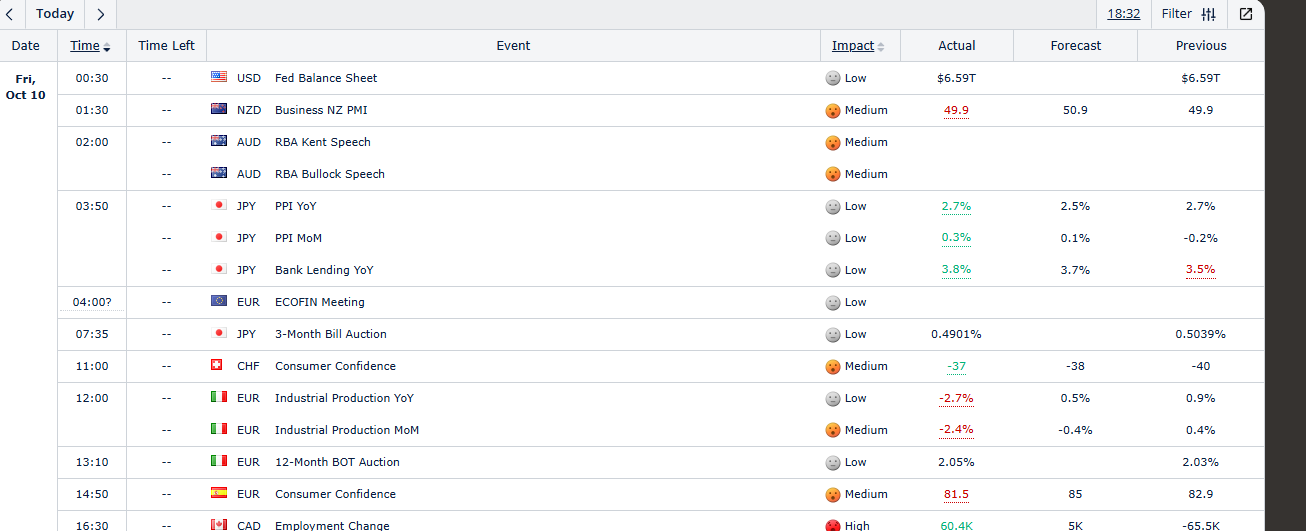The width and height of the screenshot is (1306, 531).
Task: Go to previous day with left arrow
Action: point(10,14)
